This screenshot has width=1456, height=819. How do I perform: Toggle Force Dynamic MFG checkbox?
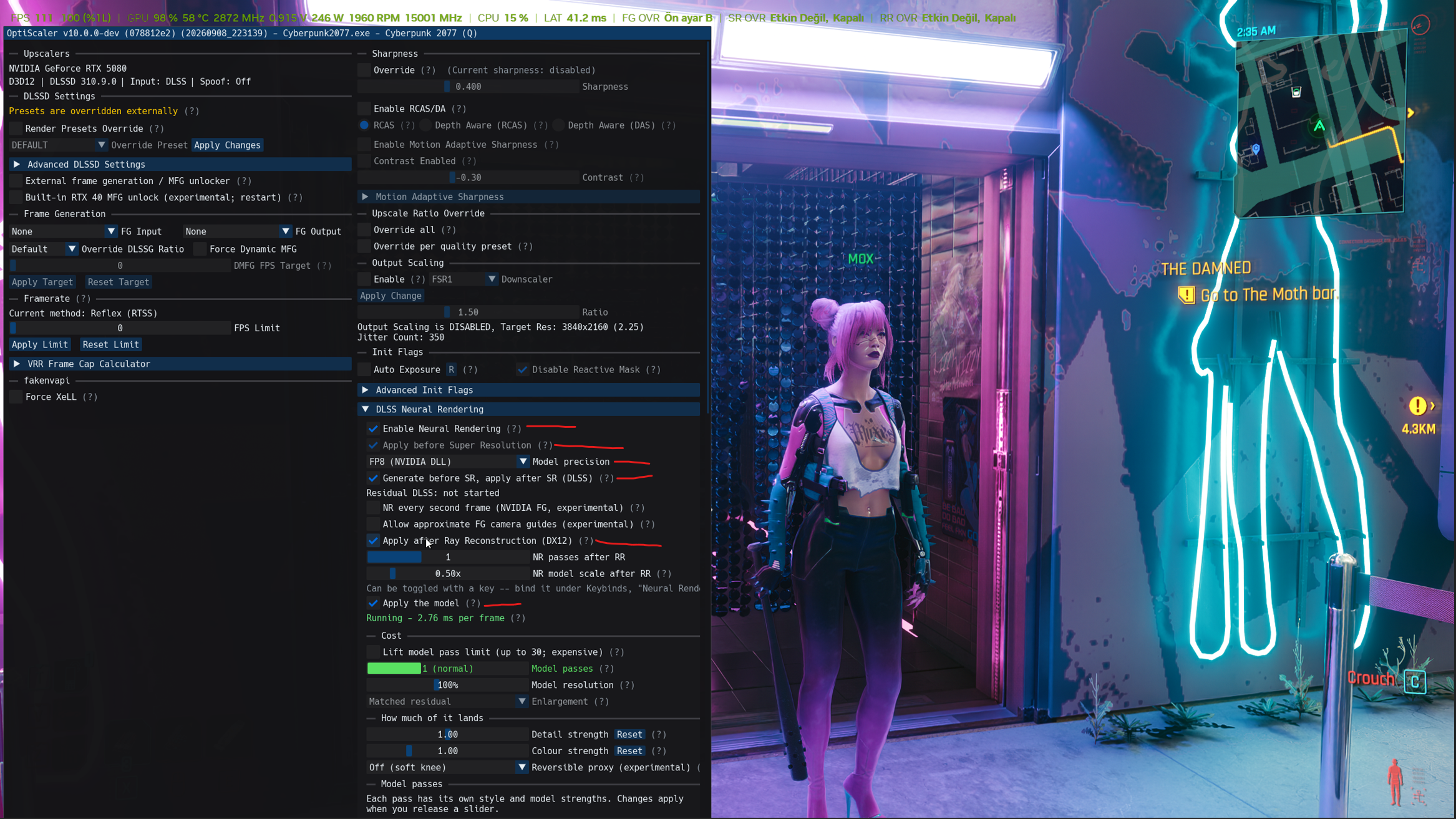[200, 249]
